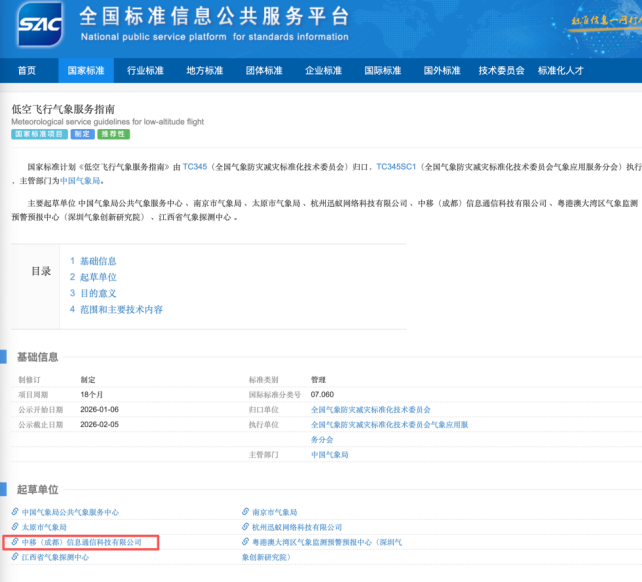The image size is (642, 582).
Task: Open 归口单位 link 全国气象防灾减灾标准化技术委员会
Action: pos(371,410)
